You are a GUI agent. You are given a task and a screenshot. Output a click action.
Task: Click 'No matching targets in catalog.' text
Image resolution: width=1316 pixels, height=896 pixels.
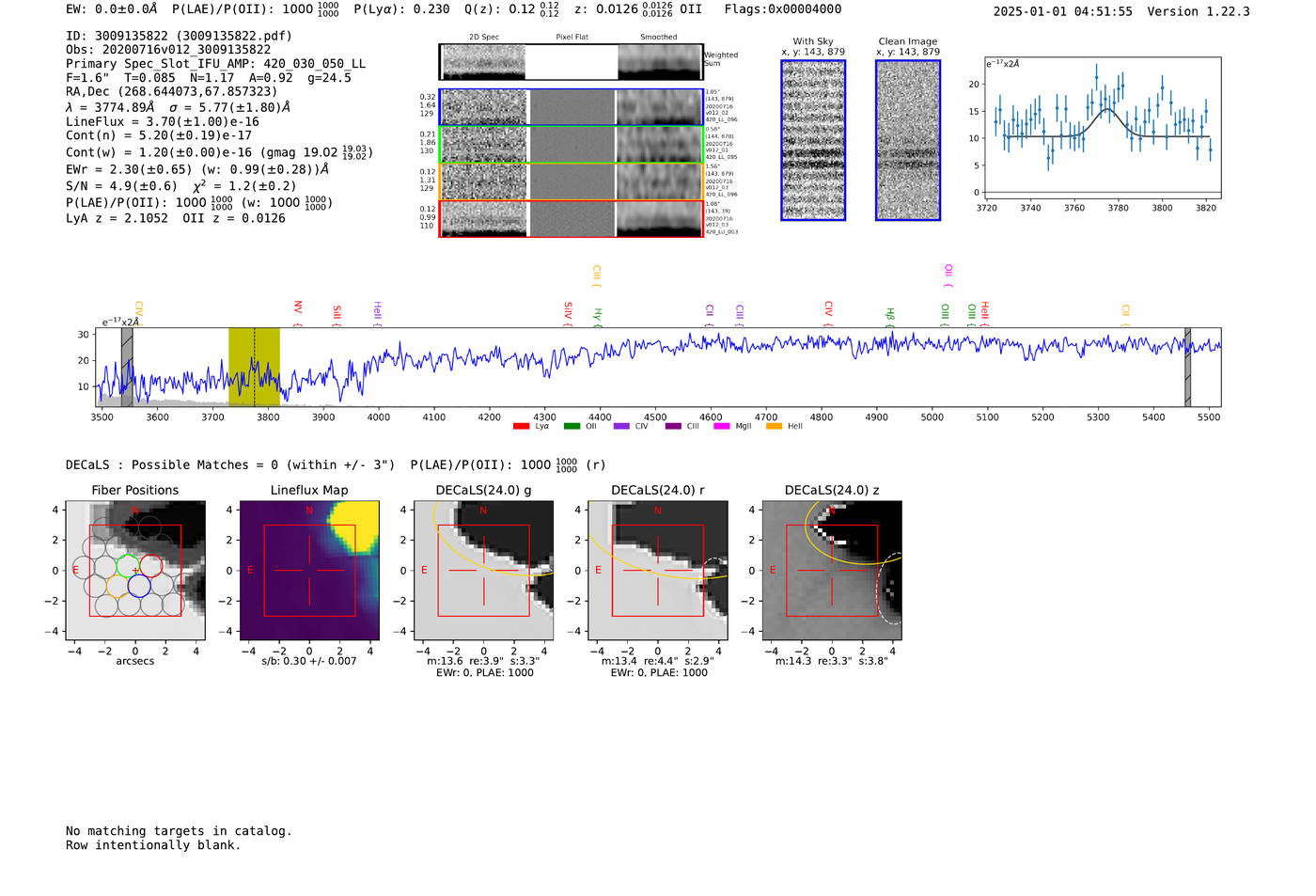[x=179, y=831]
